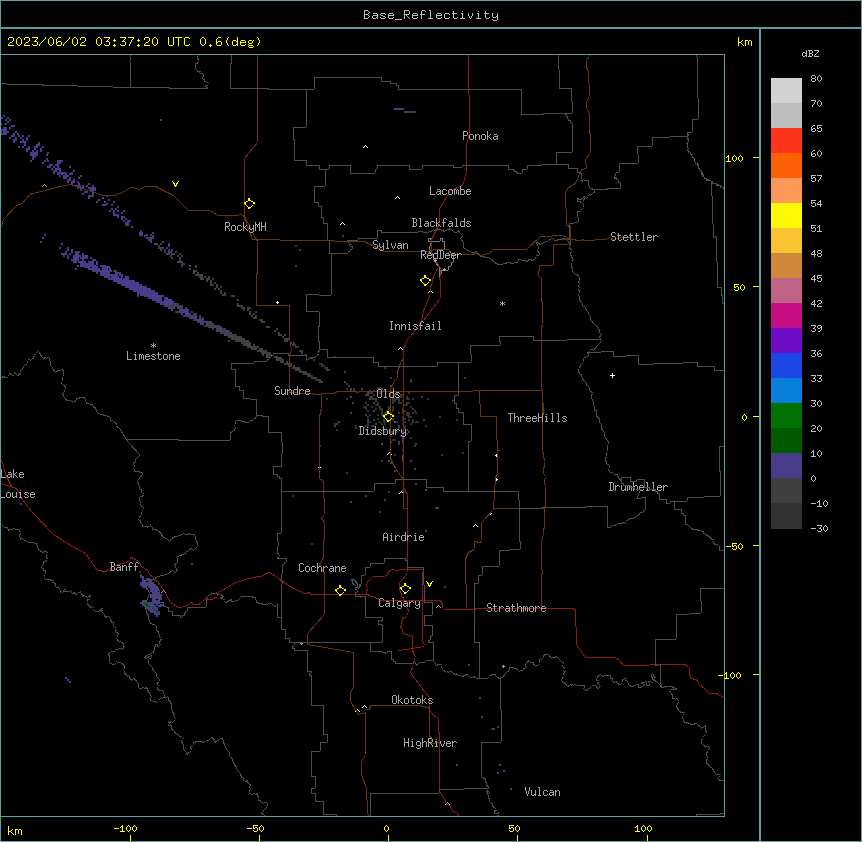The width and height of the screenshot is (862, 842).
Task: Select the Lake Louise label
Action: pyautogui.click(x=18, y=484)
